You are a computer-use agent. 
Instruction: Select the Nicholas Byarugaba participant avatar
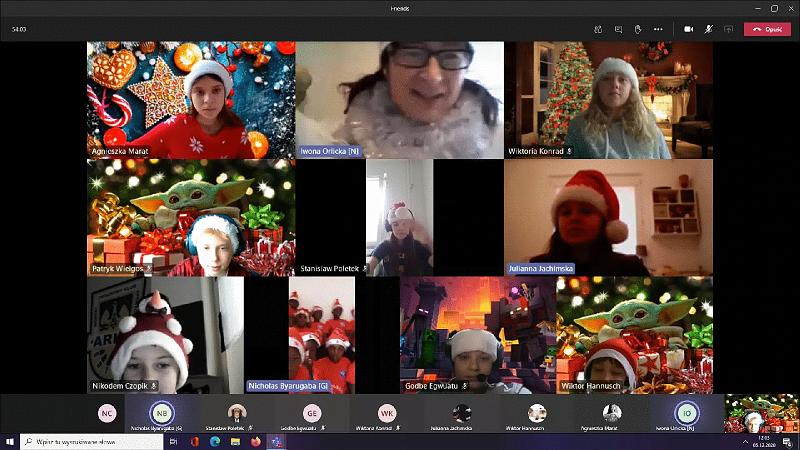point(160,412)
